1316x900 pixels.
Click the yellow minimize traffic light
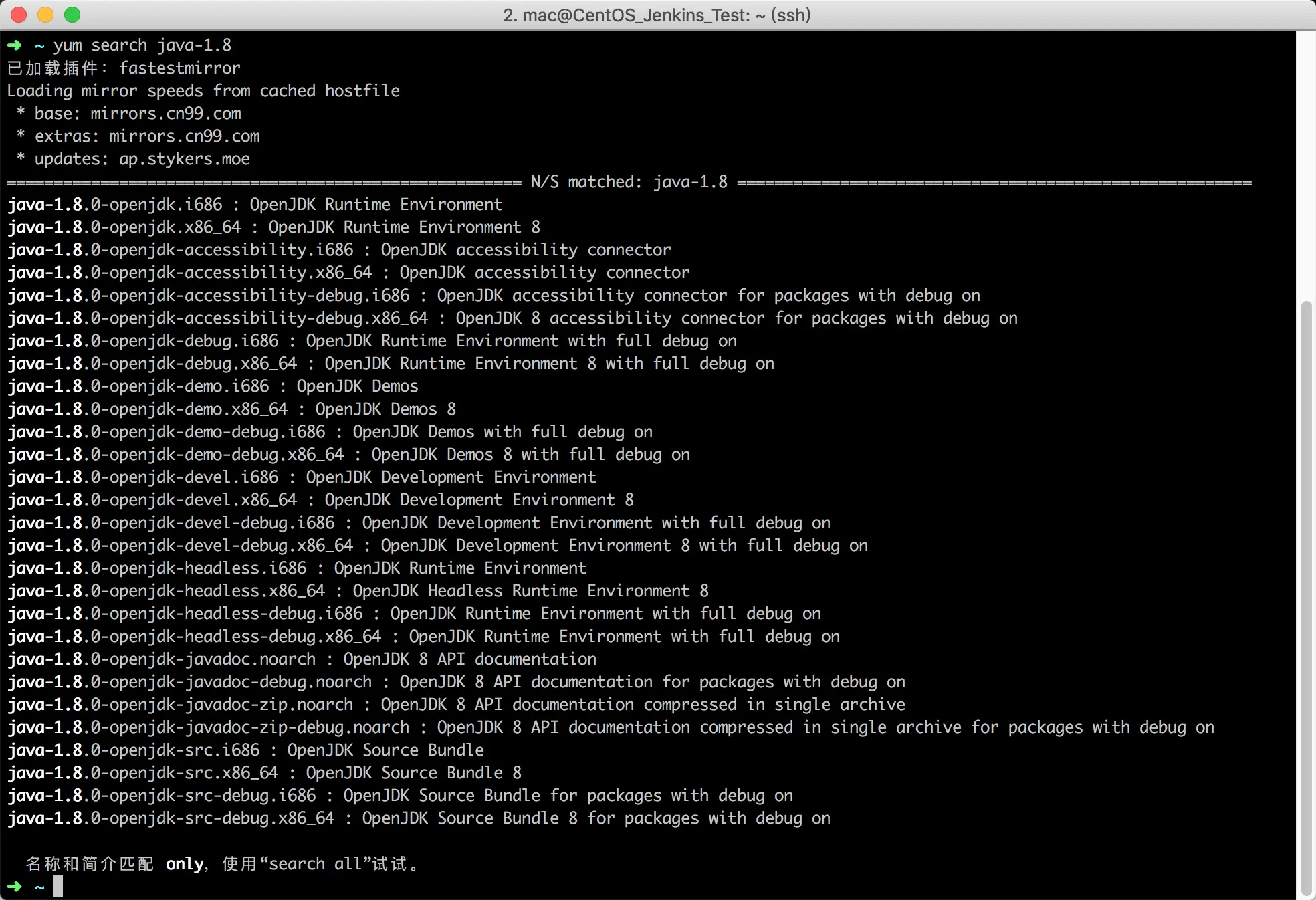[x=45, y=14]
